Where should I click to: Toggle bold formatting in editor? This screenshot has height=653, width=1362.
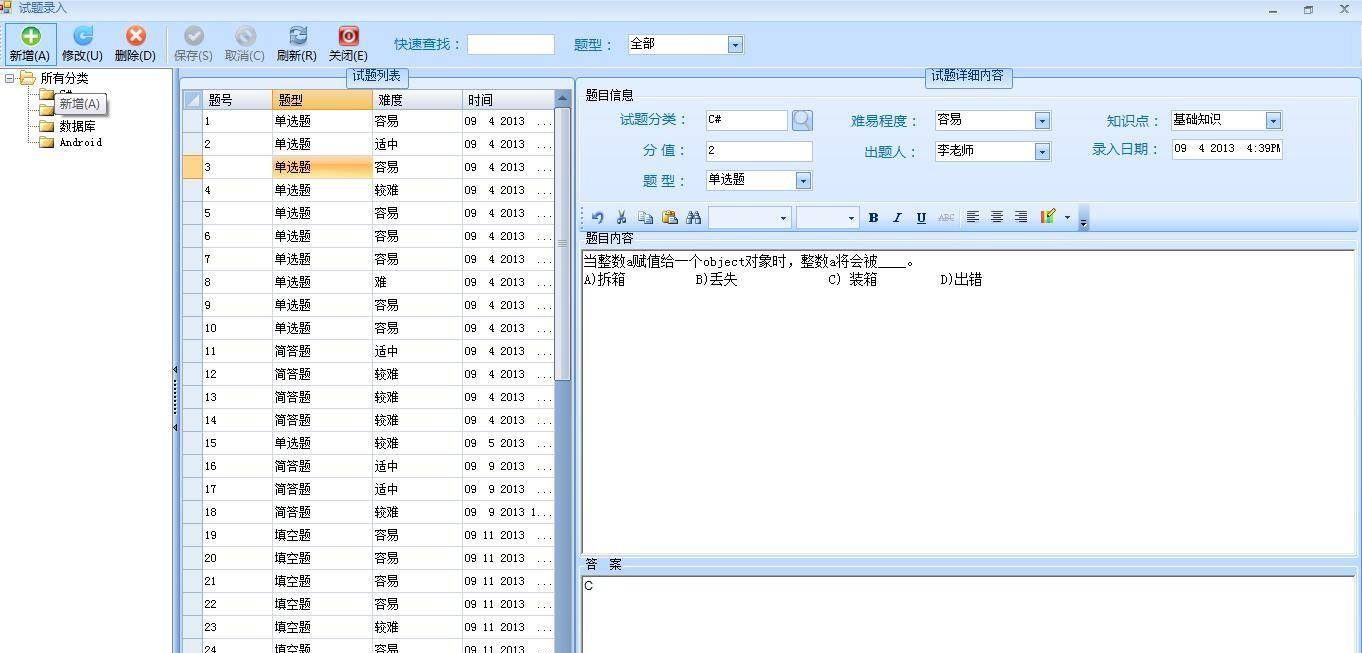(873, 217)
